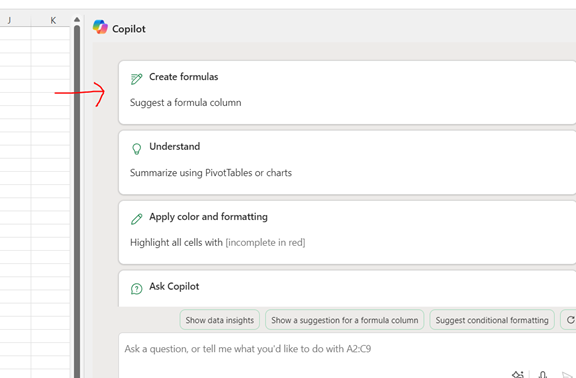Select the Understand card to summarize data
The height and width of the screenshot is (378, 576).
(x=347, y=162)
